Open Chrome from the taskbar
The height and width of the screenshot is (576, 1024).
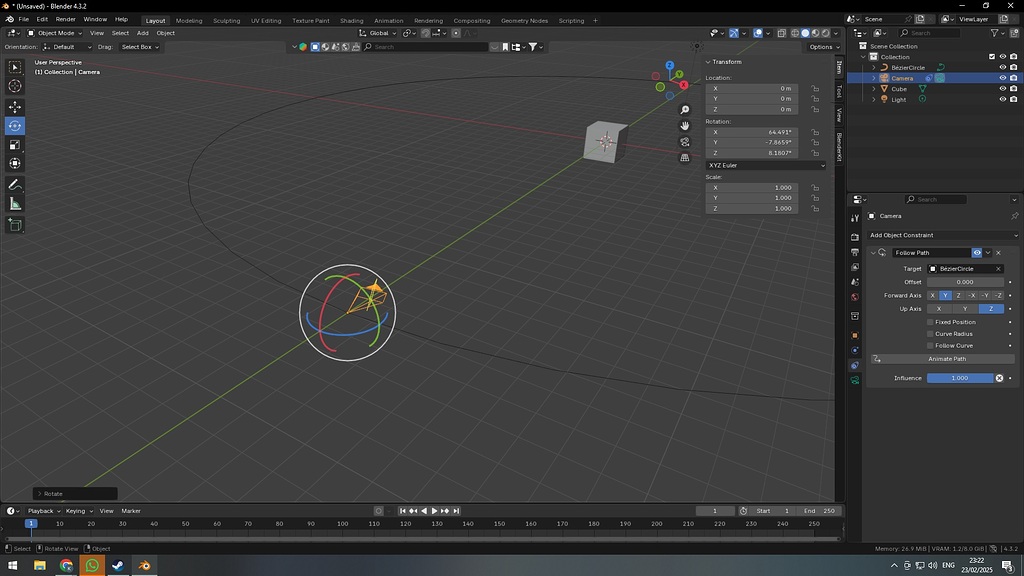66,566
